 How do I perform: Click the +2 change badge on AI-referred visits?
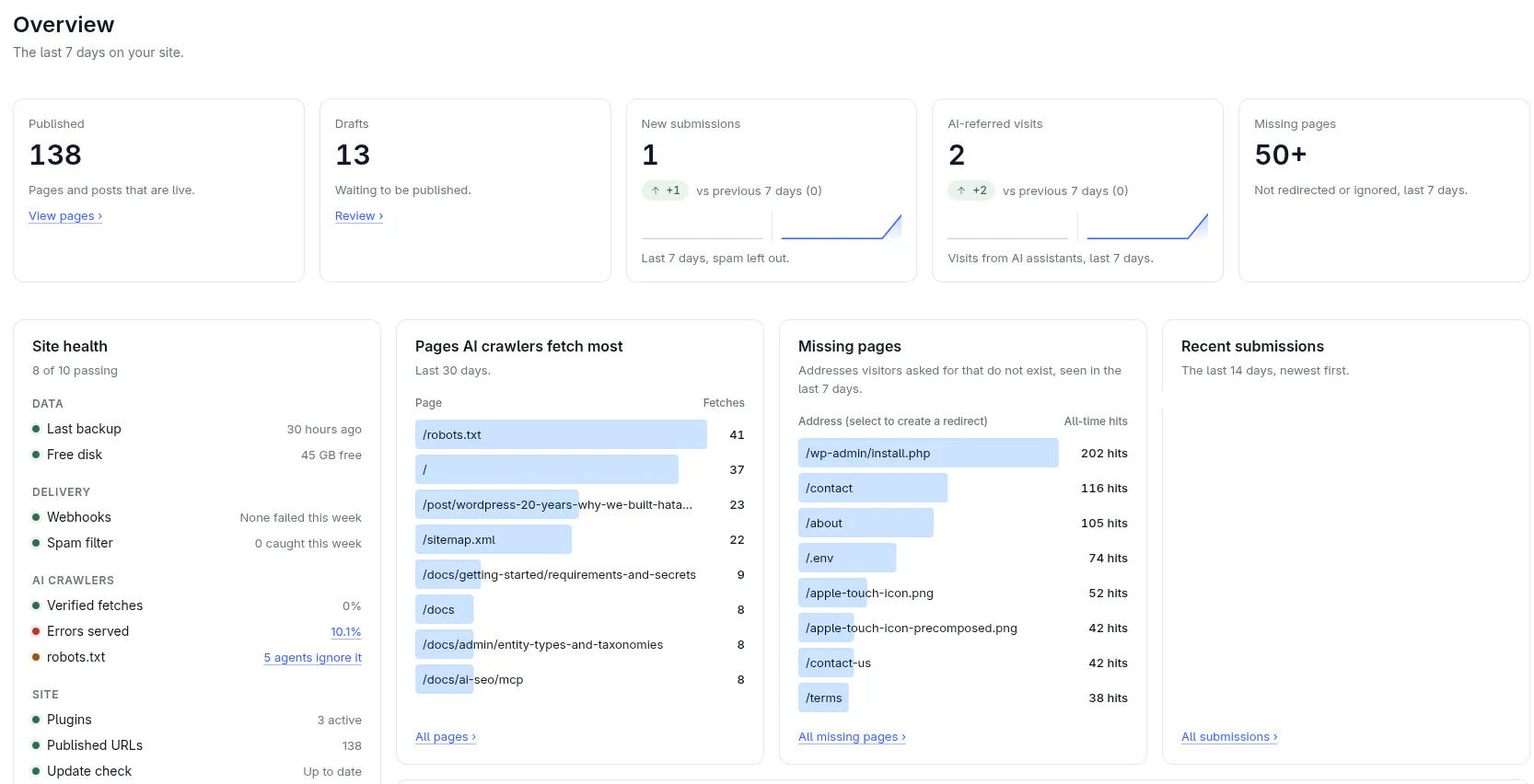tap(971, 190)
